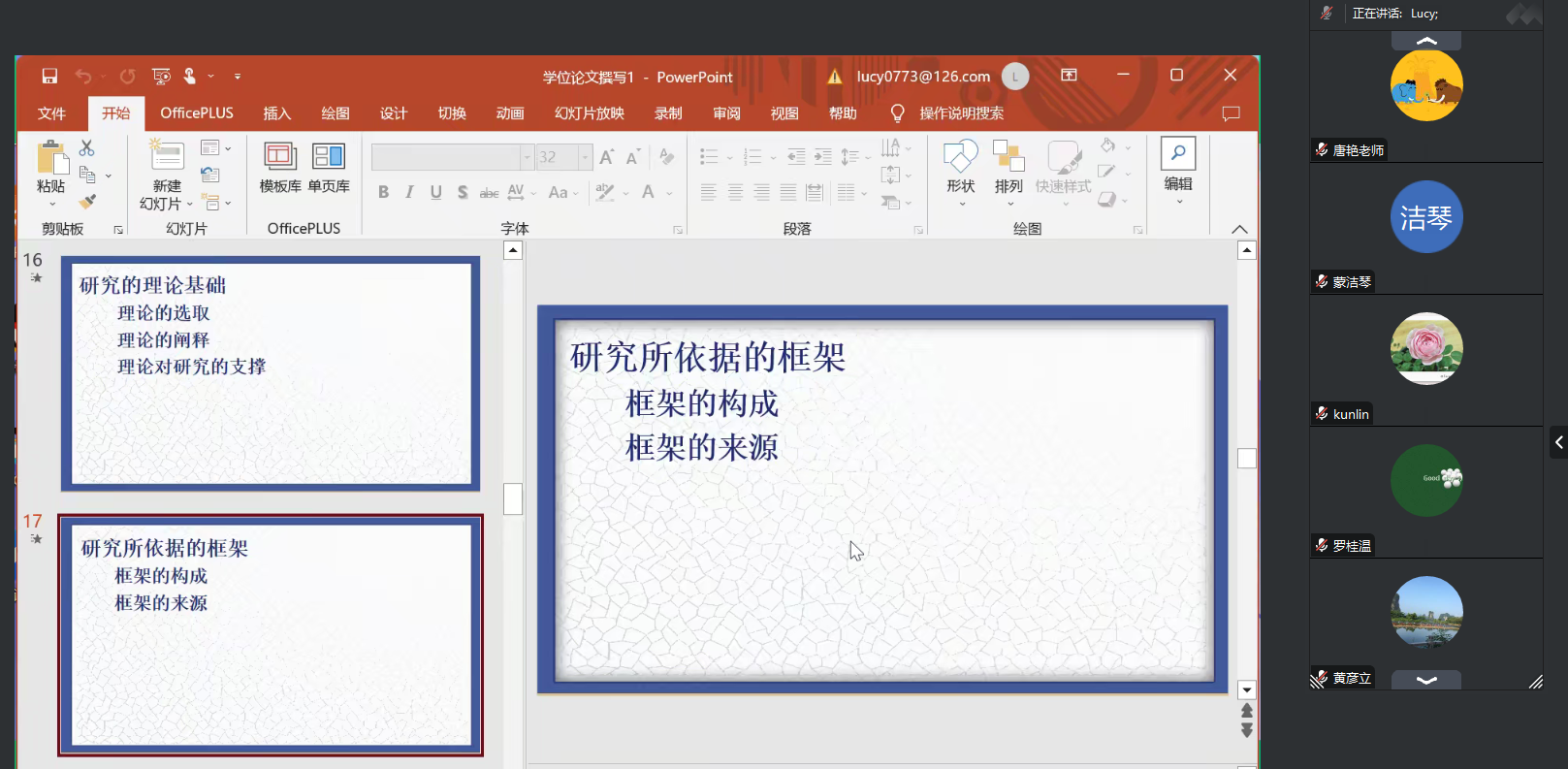Open the 模板库 template library
This screenshot has height=769, width=1568.
tap(280, 167)
